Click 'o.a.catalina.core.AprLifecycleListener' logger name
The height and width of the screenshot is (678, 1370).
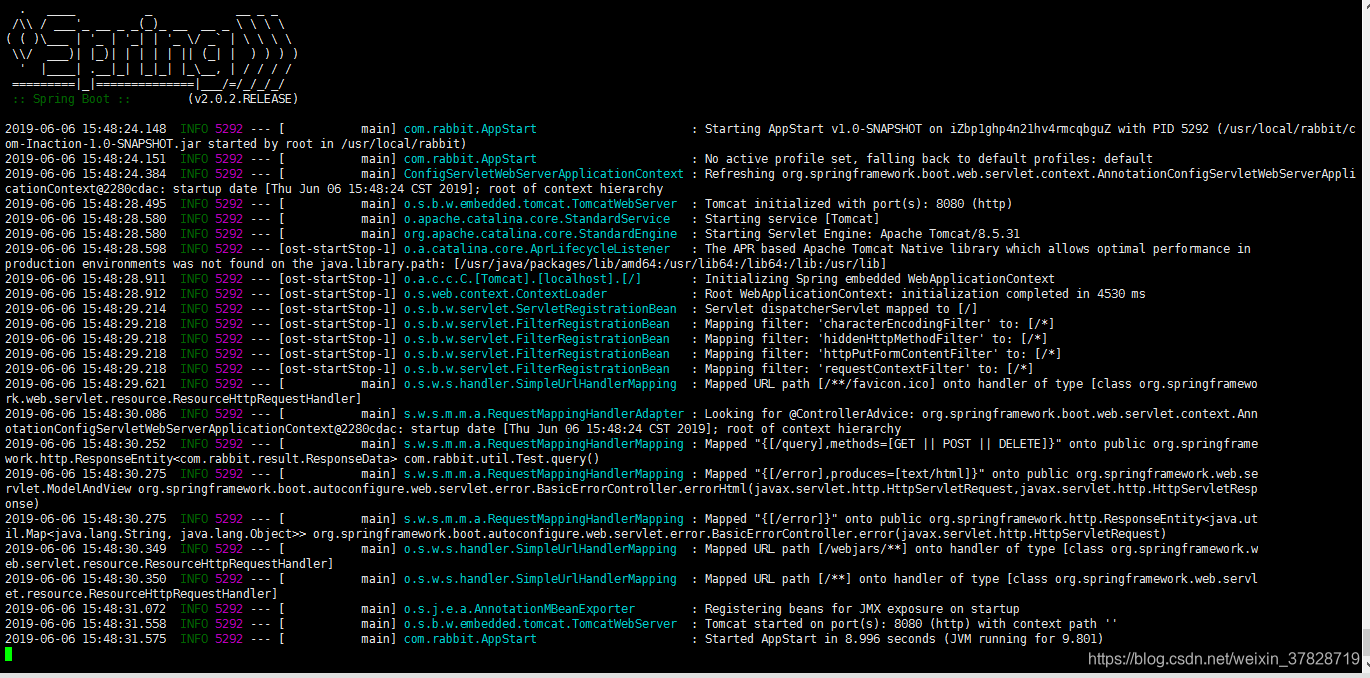(537, 249)
